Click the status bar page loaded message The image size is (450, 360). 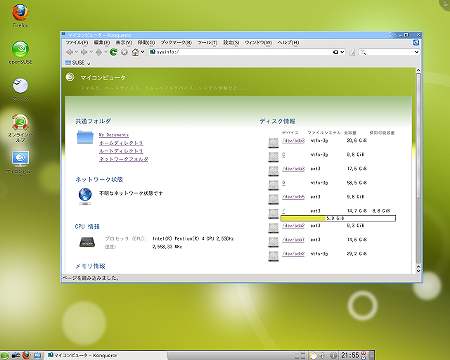pos(90,277)
